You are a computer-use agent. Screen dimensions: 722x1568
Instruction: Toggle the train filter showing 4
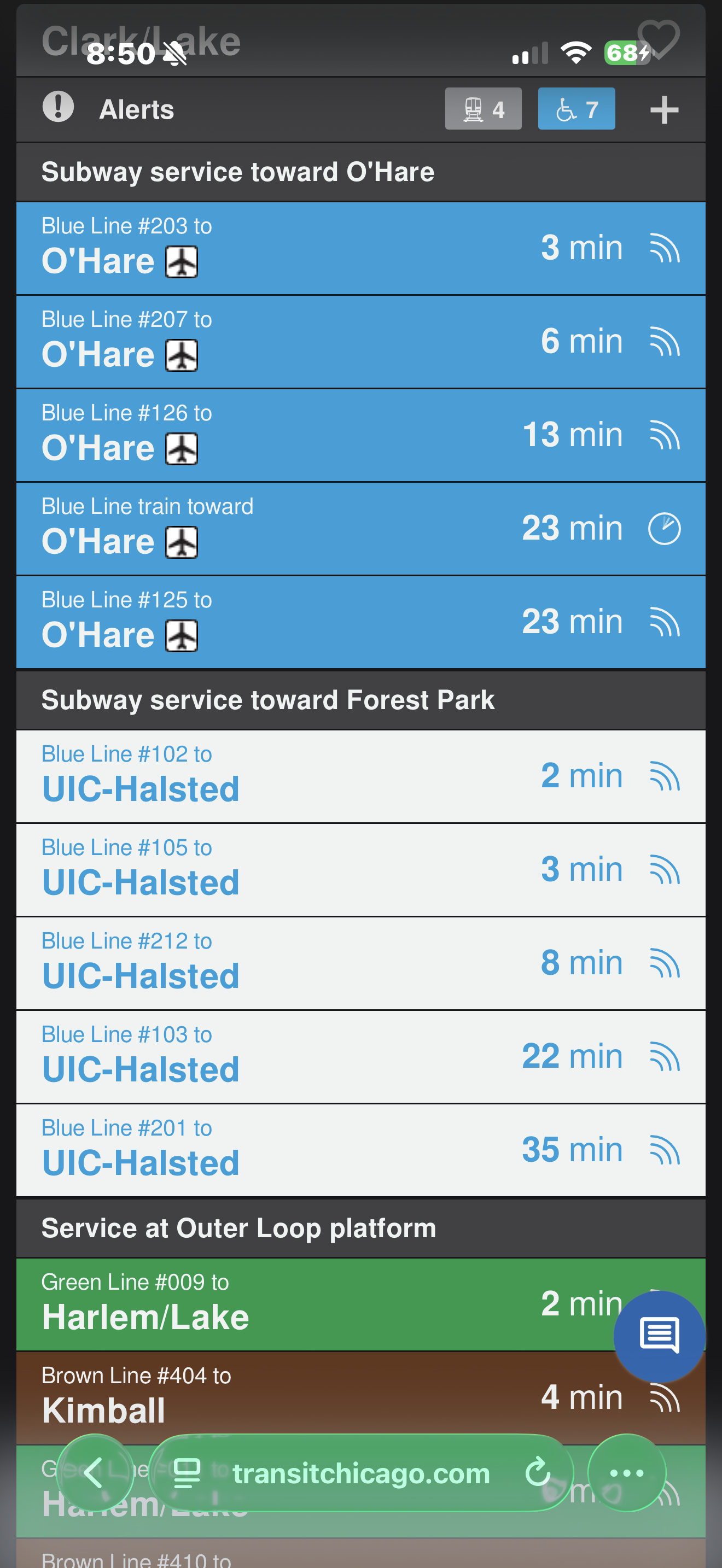click(483, 109)
